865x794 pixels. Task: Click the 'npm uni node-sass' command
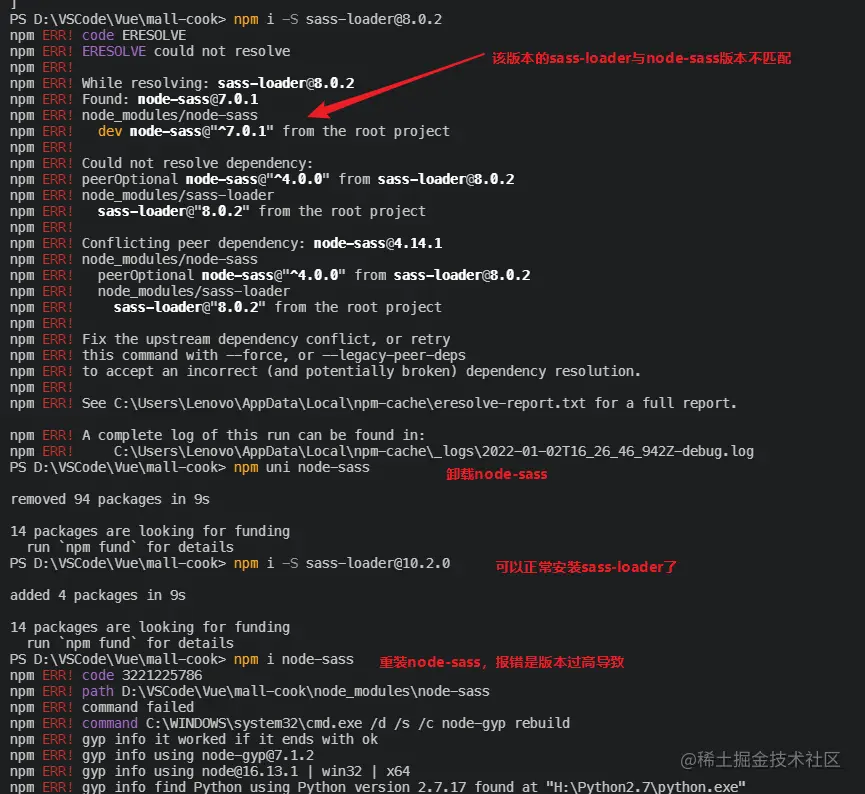[x=301, y=467]
